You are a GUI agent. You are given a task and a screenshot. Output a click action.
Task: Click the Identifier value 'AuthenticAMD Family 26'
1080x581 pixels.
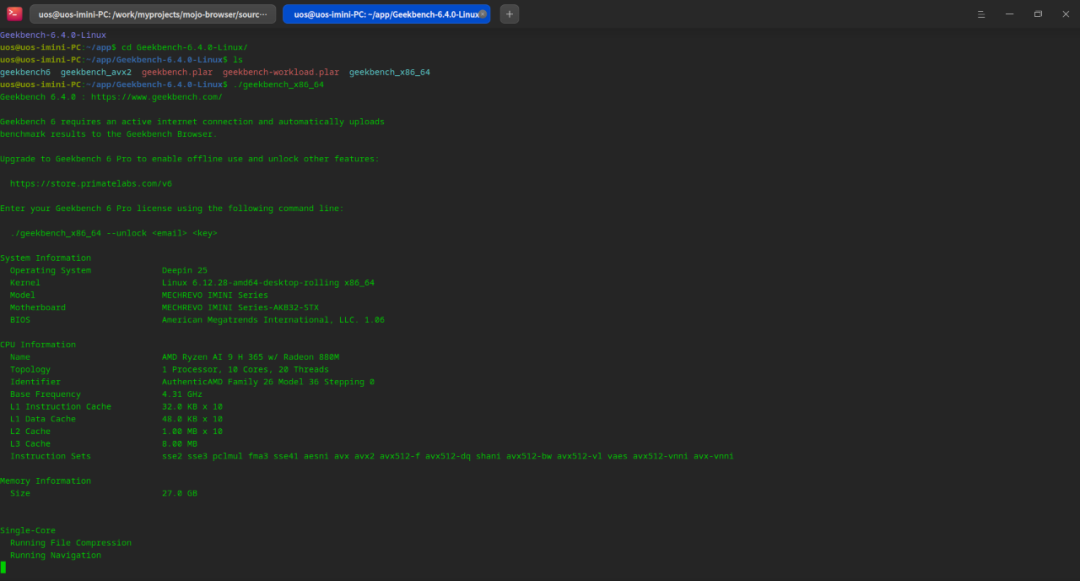click(x=268, y=382)
